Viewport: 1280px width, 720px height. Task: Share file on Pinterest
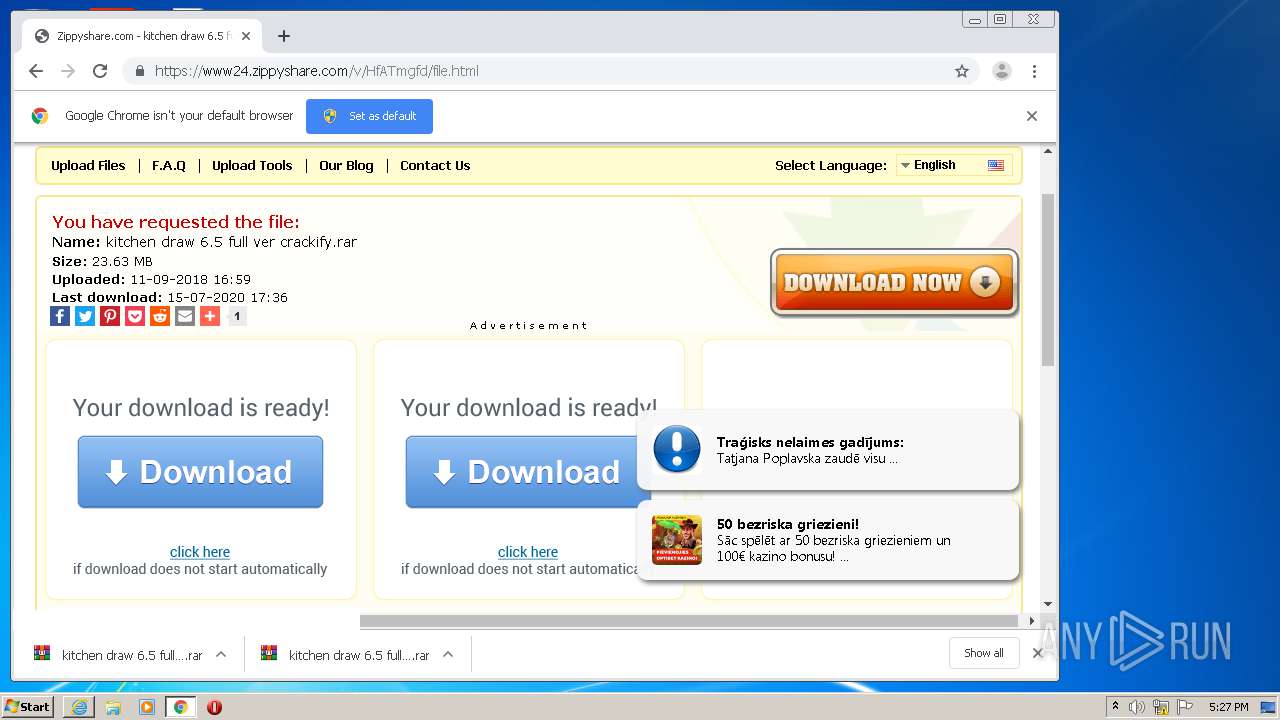110,316
